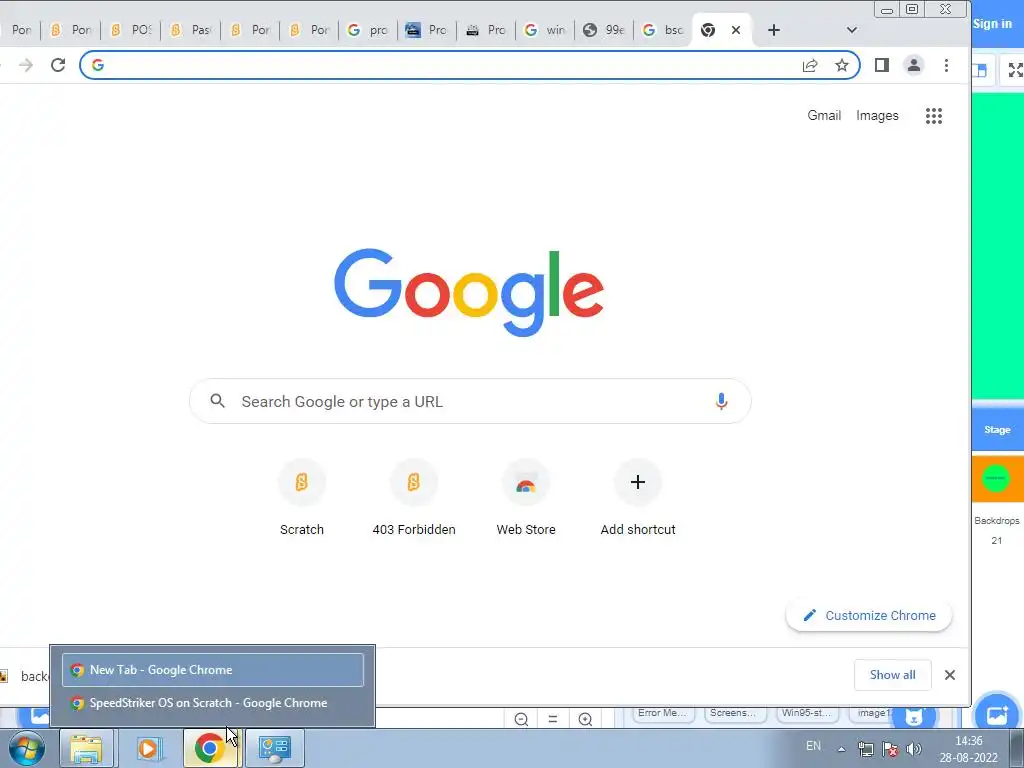Image resolution: width=1024 pixels, height=768 pixels.
Task: Close the active New Tab tab
Action: [736, 30]
